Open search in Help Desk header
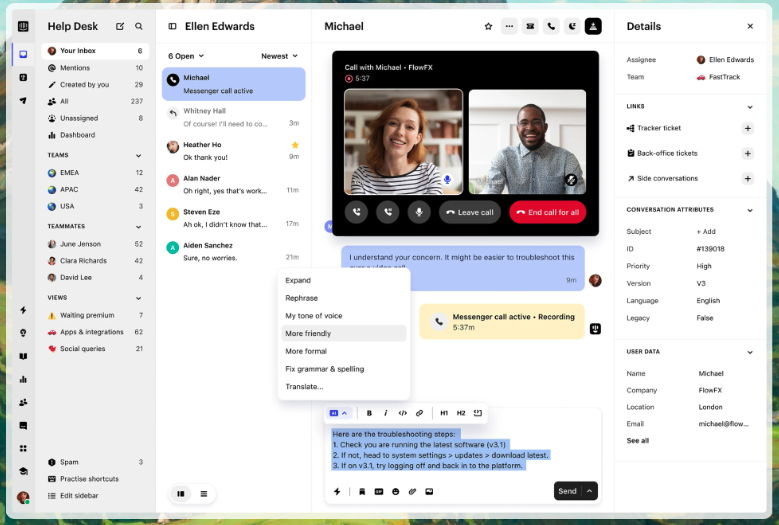This screenshot has height=525, width=779. pyautogui.click(x=139, y=26)
